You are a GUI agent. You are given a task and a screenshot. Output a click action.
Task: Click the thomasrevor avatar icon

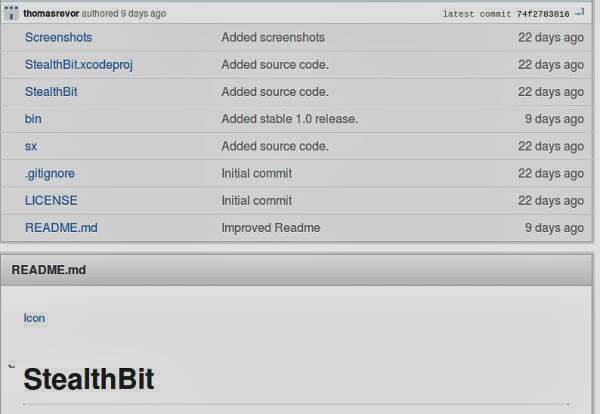click(x=14, y=14)
